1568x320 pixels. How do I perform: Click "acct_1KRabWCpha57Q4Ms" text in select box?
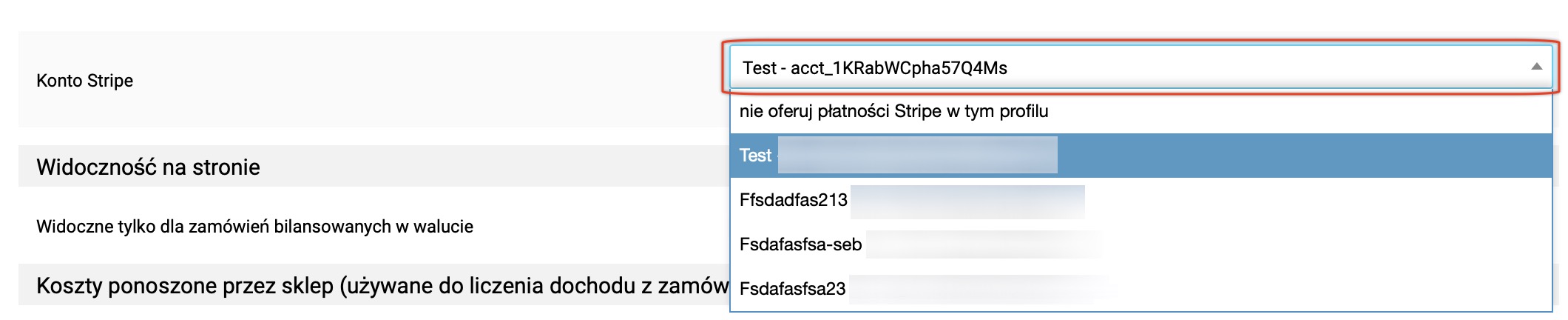899,68
